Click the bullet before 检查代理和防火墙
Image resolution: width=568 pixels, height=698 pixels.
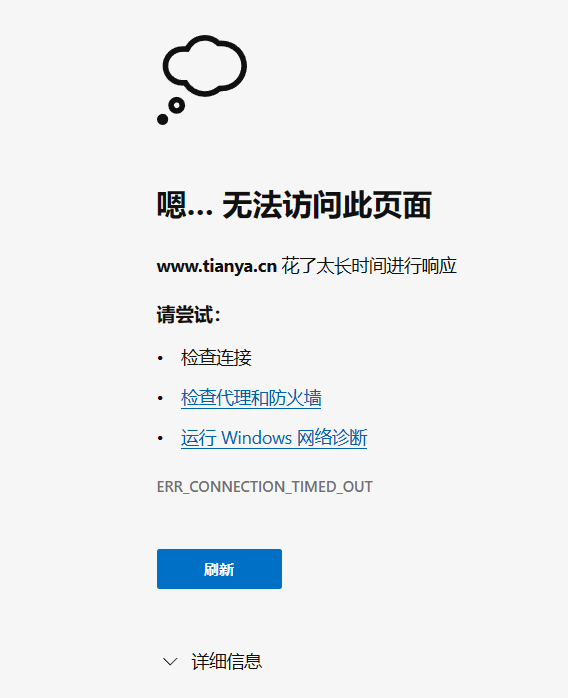coord(160,398)
